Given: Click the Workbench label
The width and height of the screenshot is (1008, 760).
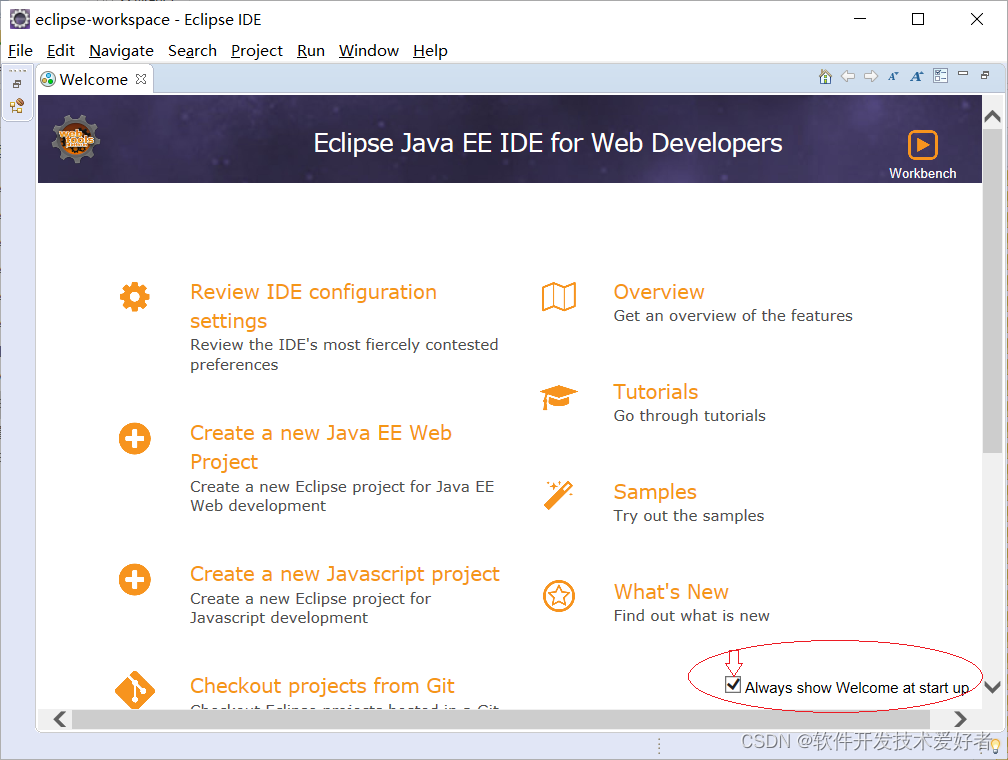Looking at the screenshot, I should (922, 173).
